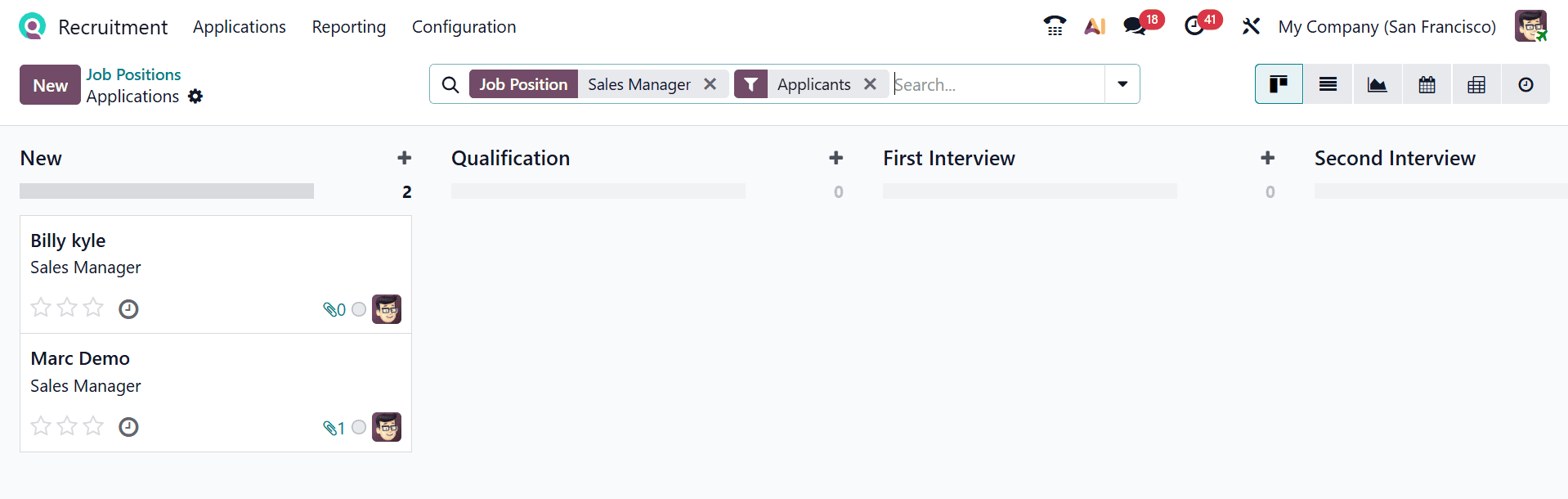
Task: Click recruiter avatar on Marc Demo card
Action: [387, 427]
